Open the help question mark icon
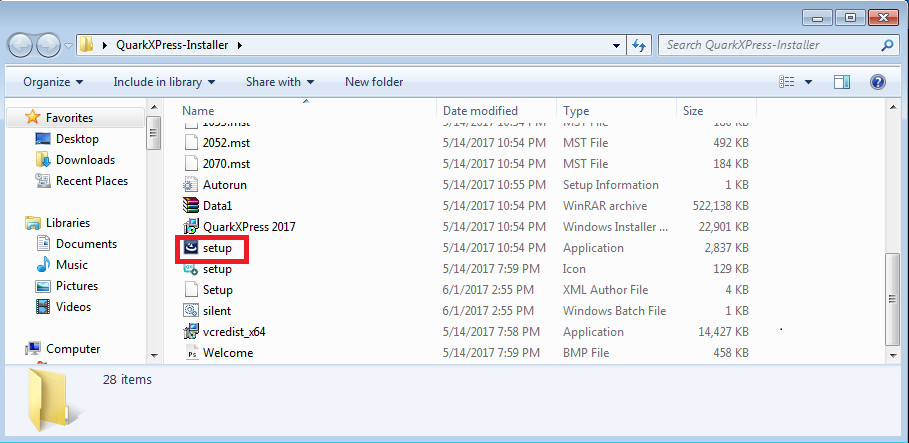 coord(877,82)
